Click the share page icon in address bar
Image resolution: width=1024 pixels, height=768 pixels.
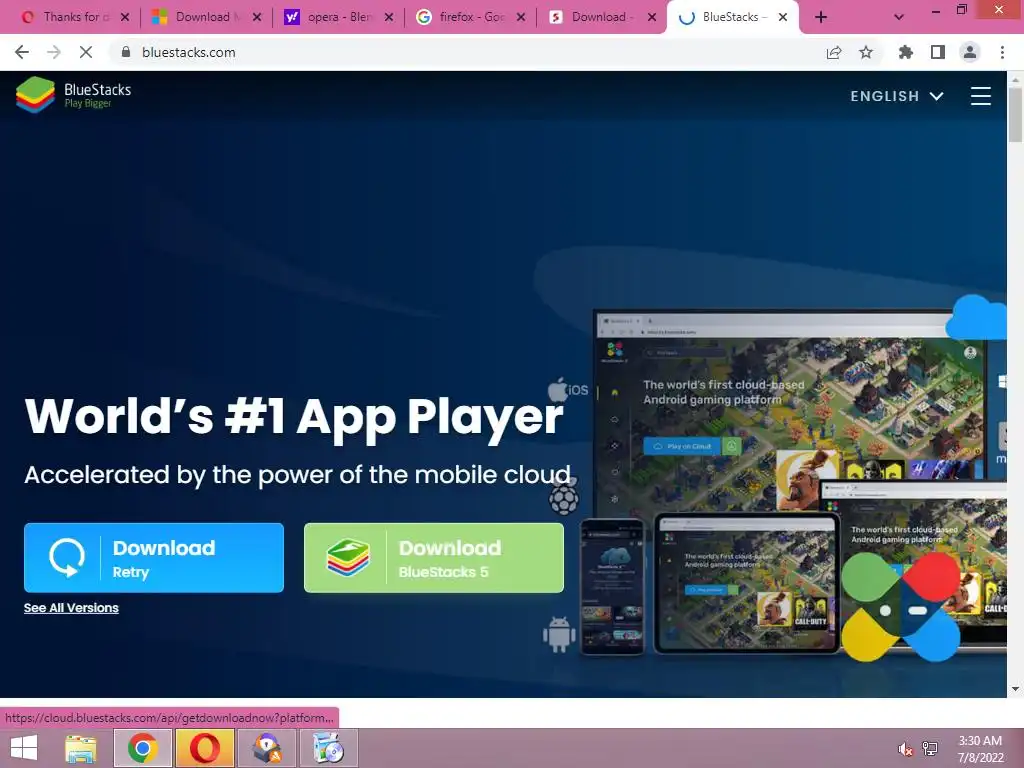tap(834, 52)
